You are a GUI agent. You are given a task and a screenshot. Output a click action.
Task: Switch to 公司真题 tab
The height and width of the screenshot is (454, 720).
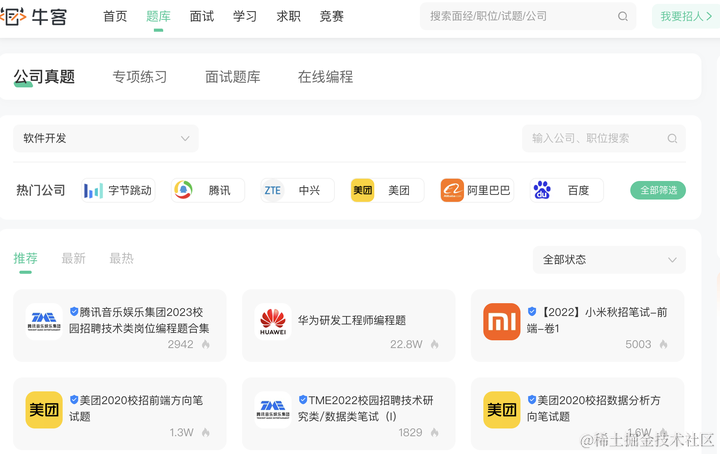(x=44, y=77)
